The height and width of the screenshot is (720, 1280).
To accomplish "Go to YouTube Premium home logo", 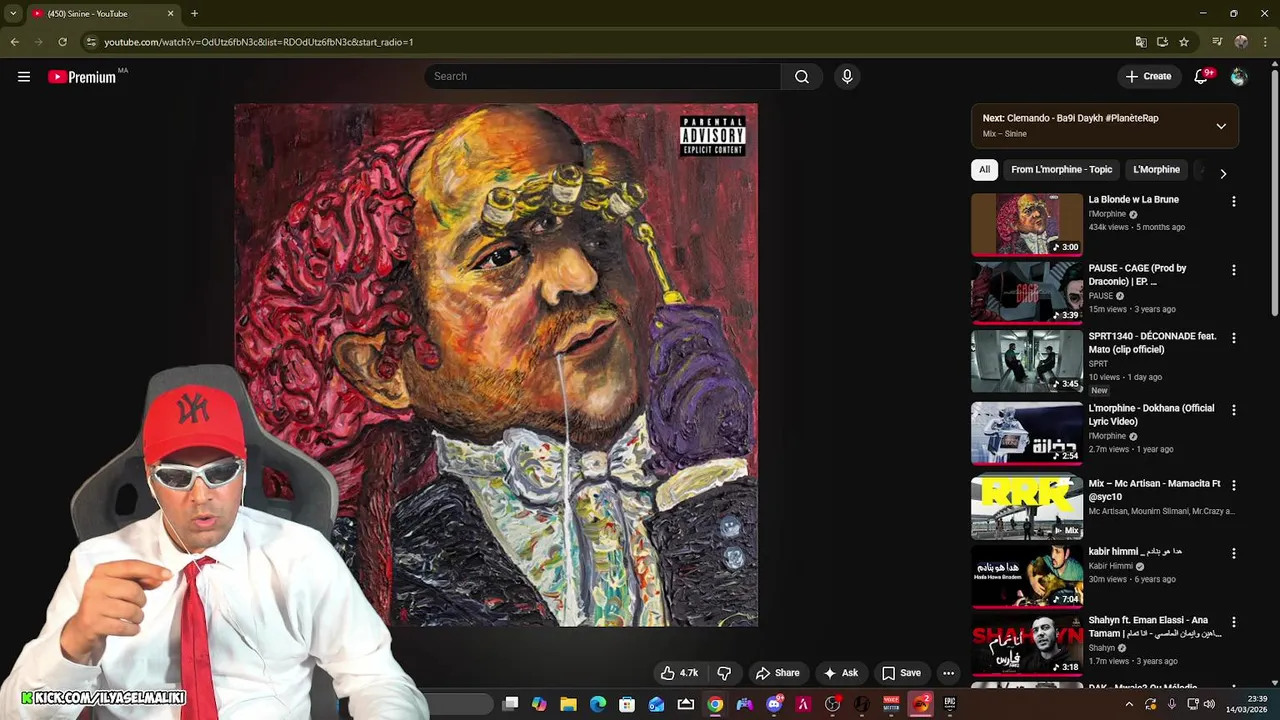I will [x=82, y=77].
